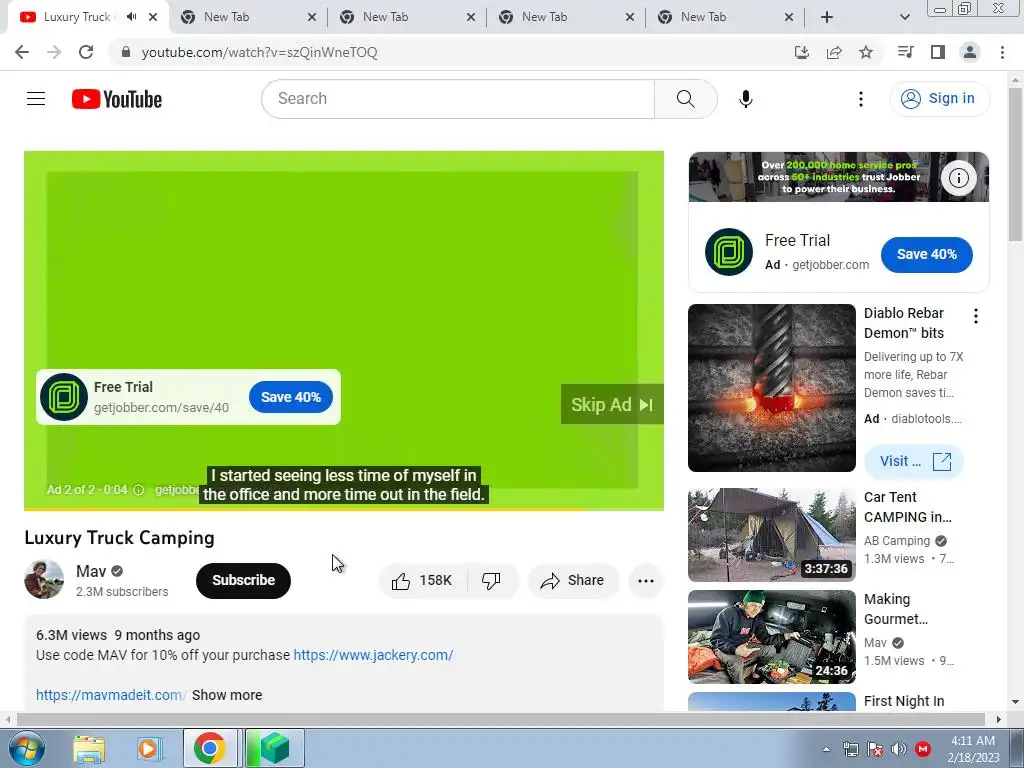1024x768 pixels.
Task: Click the install app icon in address bar
Action: tap(801, 52)
